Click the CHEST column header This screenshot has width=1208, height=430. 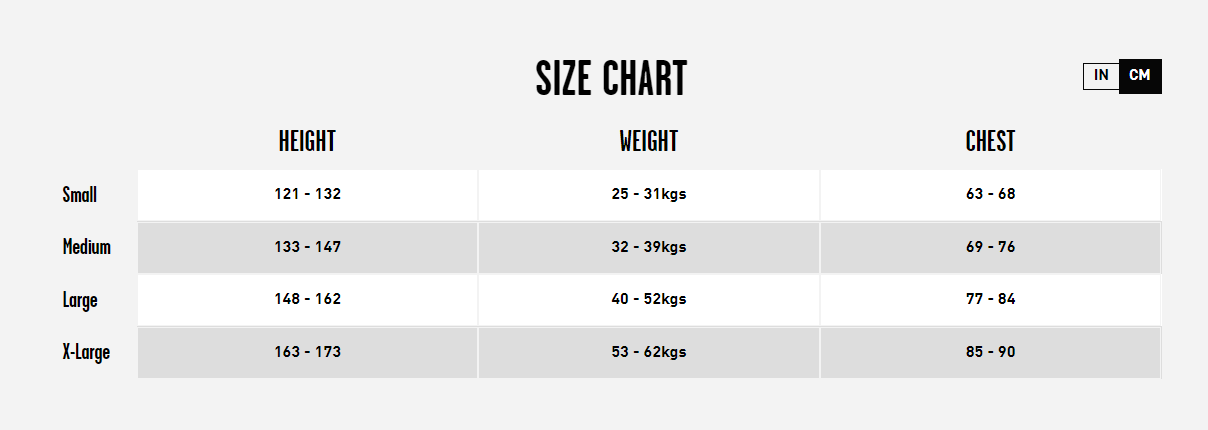[x=990, y=142]
